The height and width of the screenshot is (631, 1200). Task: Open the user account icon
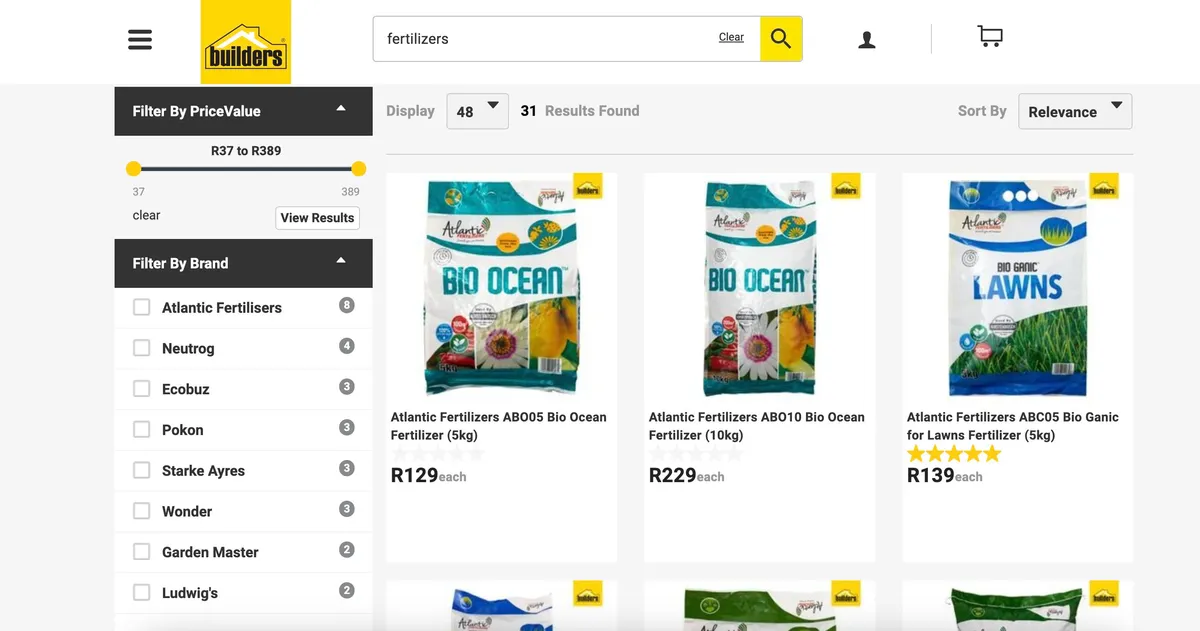(x=867, y=40)
